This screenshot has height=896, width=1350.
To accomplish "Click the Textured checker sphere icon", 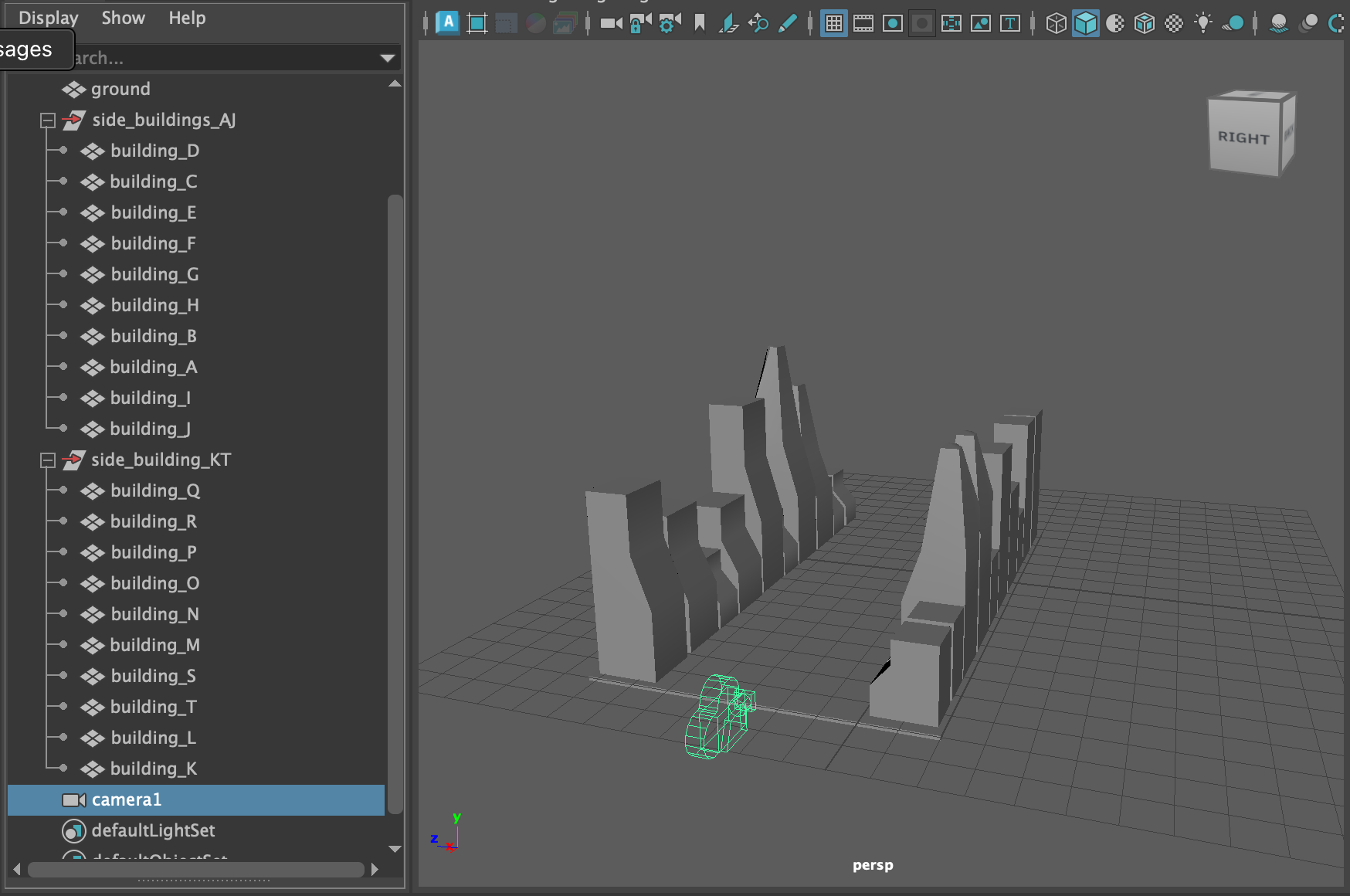I will 1174,23.
